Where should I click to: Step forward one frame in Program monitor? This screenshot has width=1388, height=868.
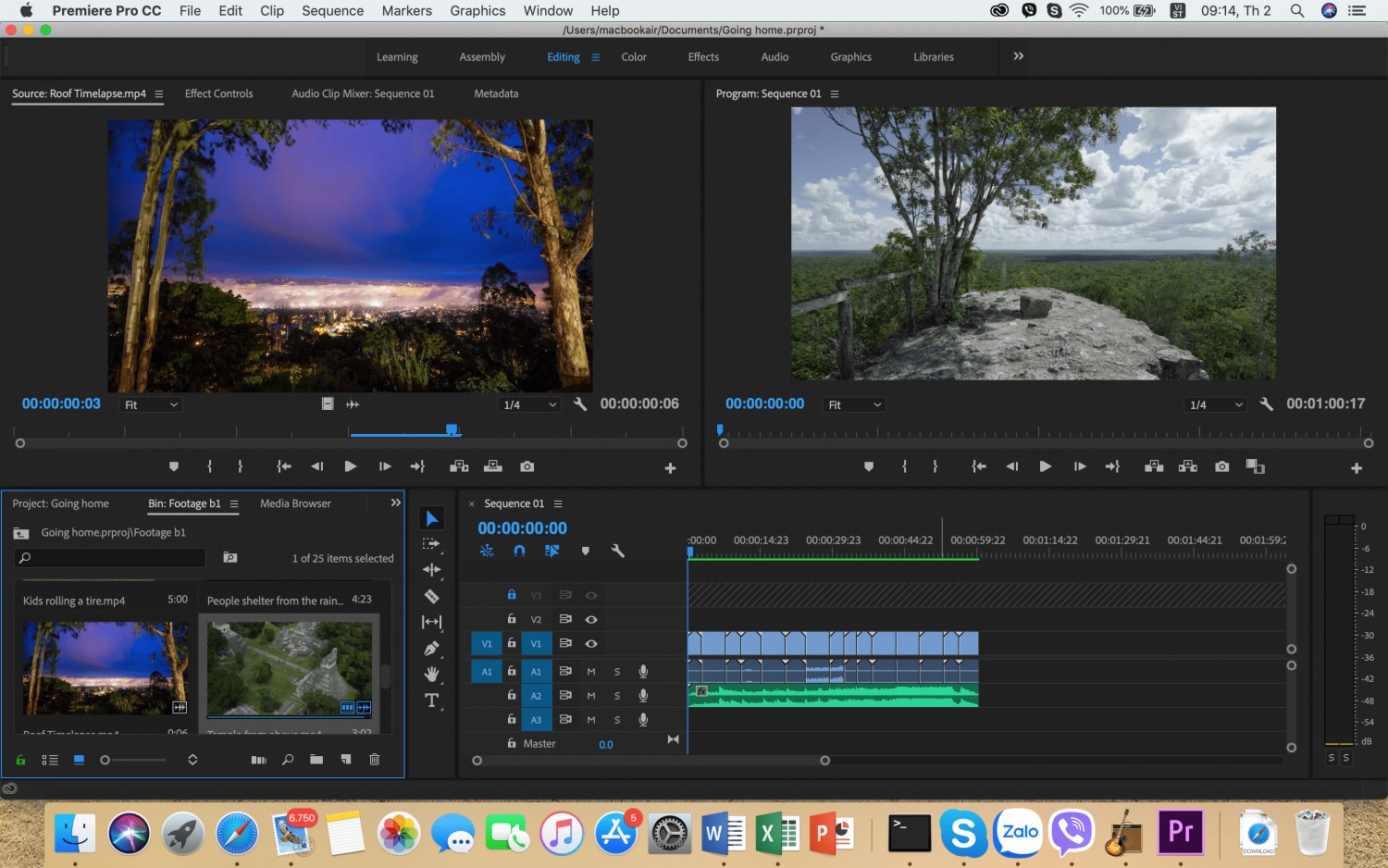[x=1079, y=466]
